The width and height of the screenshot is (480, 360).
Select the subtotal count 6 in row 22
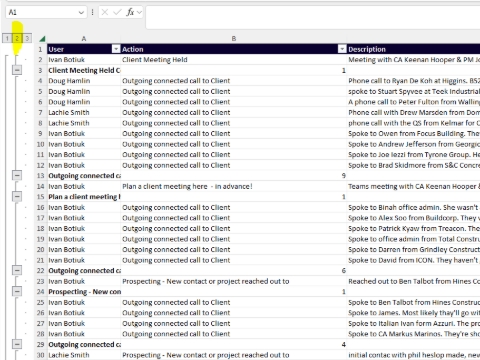[234, 271]
